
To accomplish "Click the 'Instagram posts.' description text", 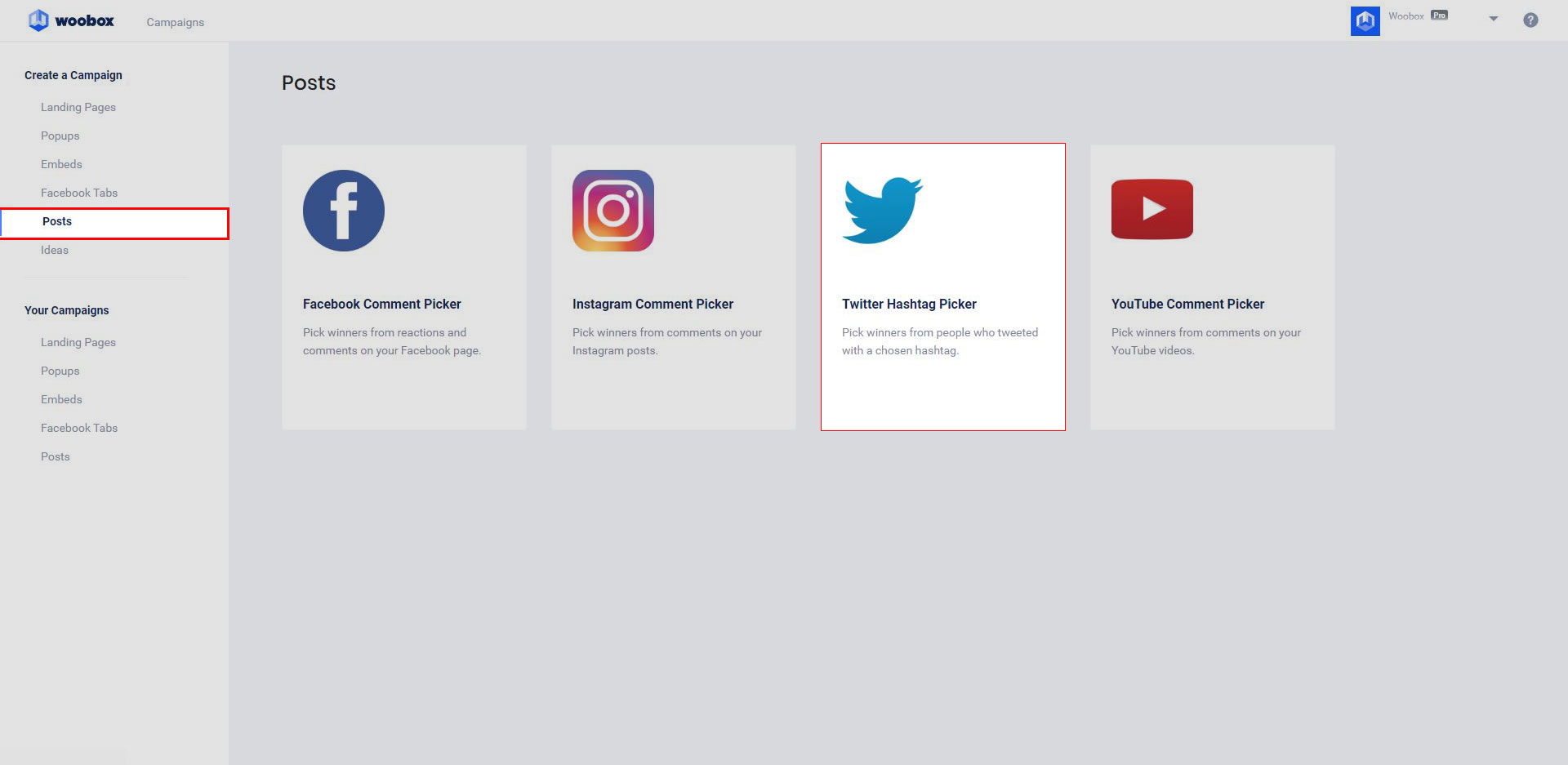I will pyautogui.click(x=615, y=350).
